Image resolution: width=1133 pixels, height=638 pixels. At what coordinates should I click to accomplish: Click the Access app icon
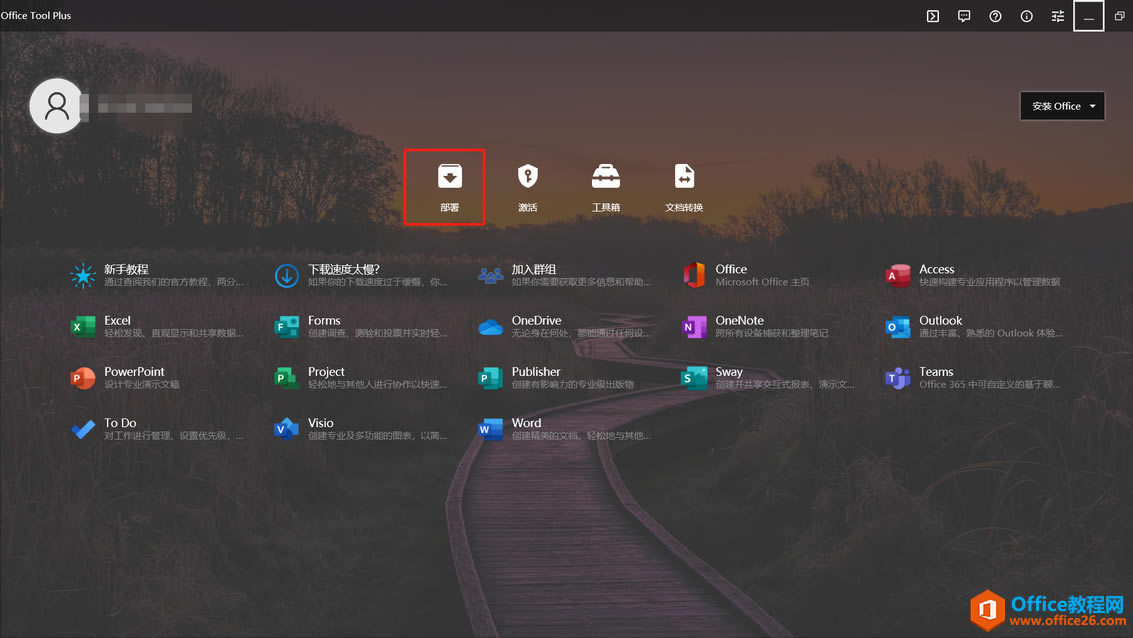(898, 275)
